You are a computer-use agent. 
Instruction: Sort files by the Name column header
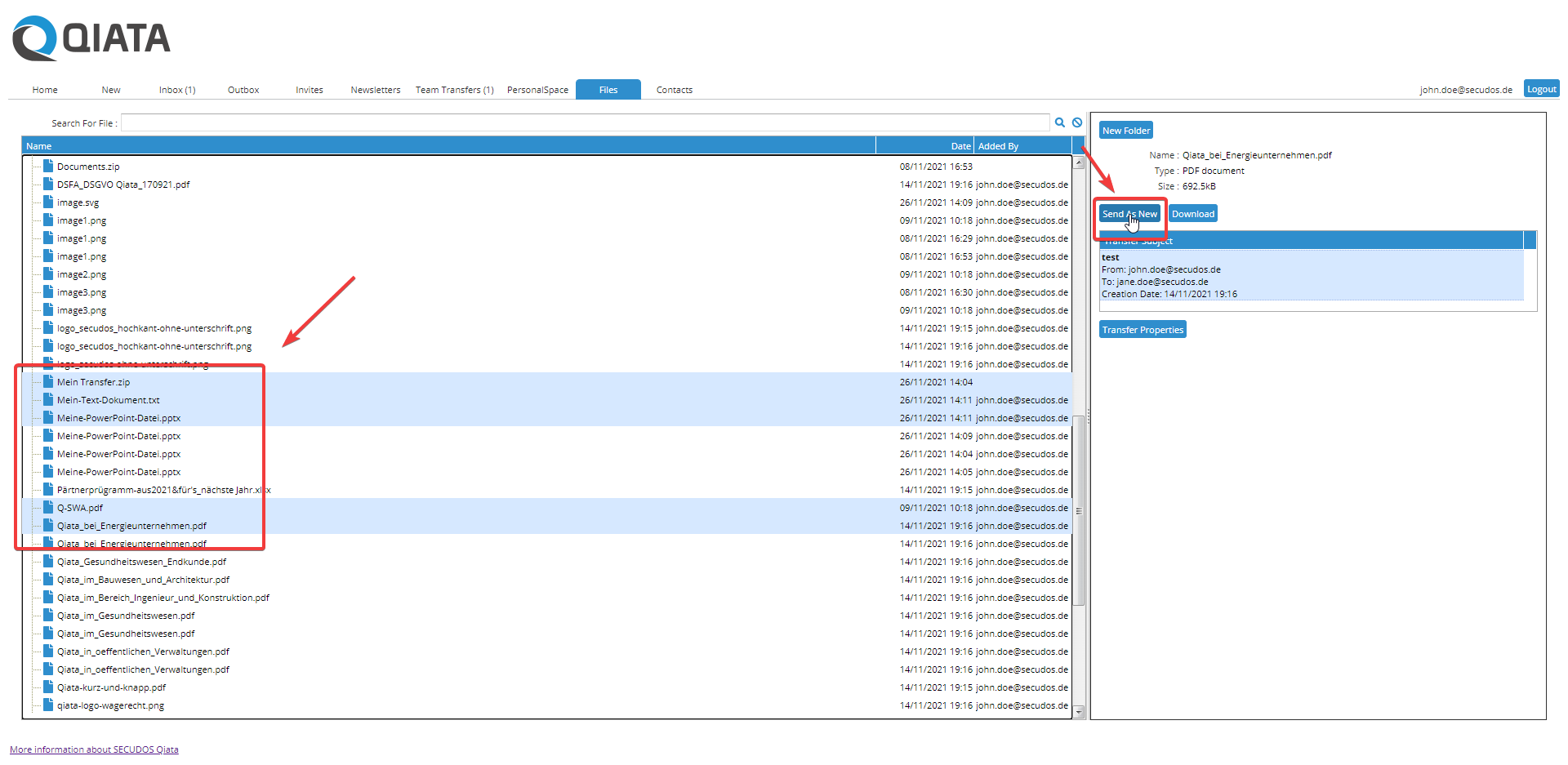point(39,146)
